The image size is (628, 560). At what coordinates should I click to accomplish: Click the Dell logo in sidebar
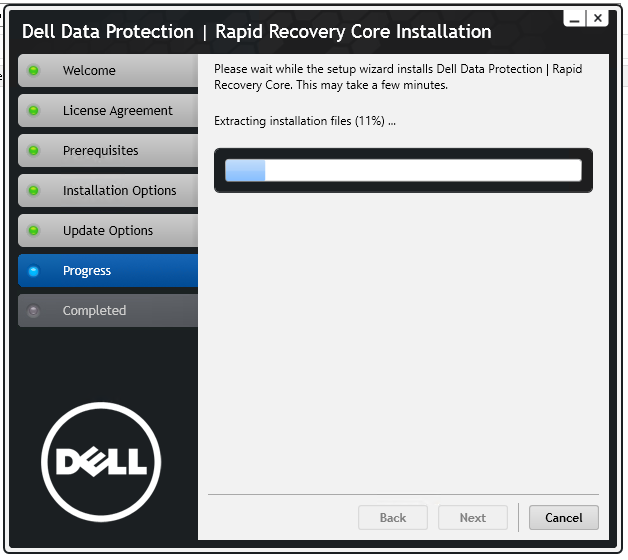click(101, 462)
